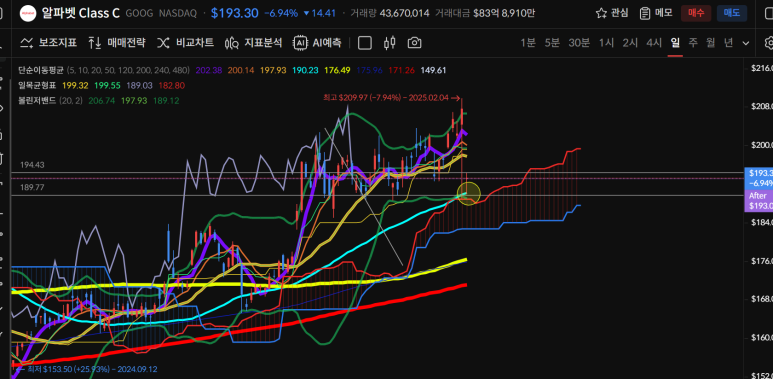This screenshot has height=379, width=773.
Task: Click the 189.12 Bollinger lower band value
Action: pos(166,101)
